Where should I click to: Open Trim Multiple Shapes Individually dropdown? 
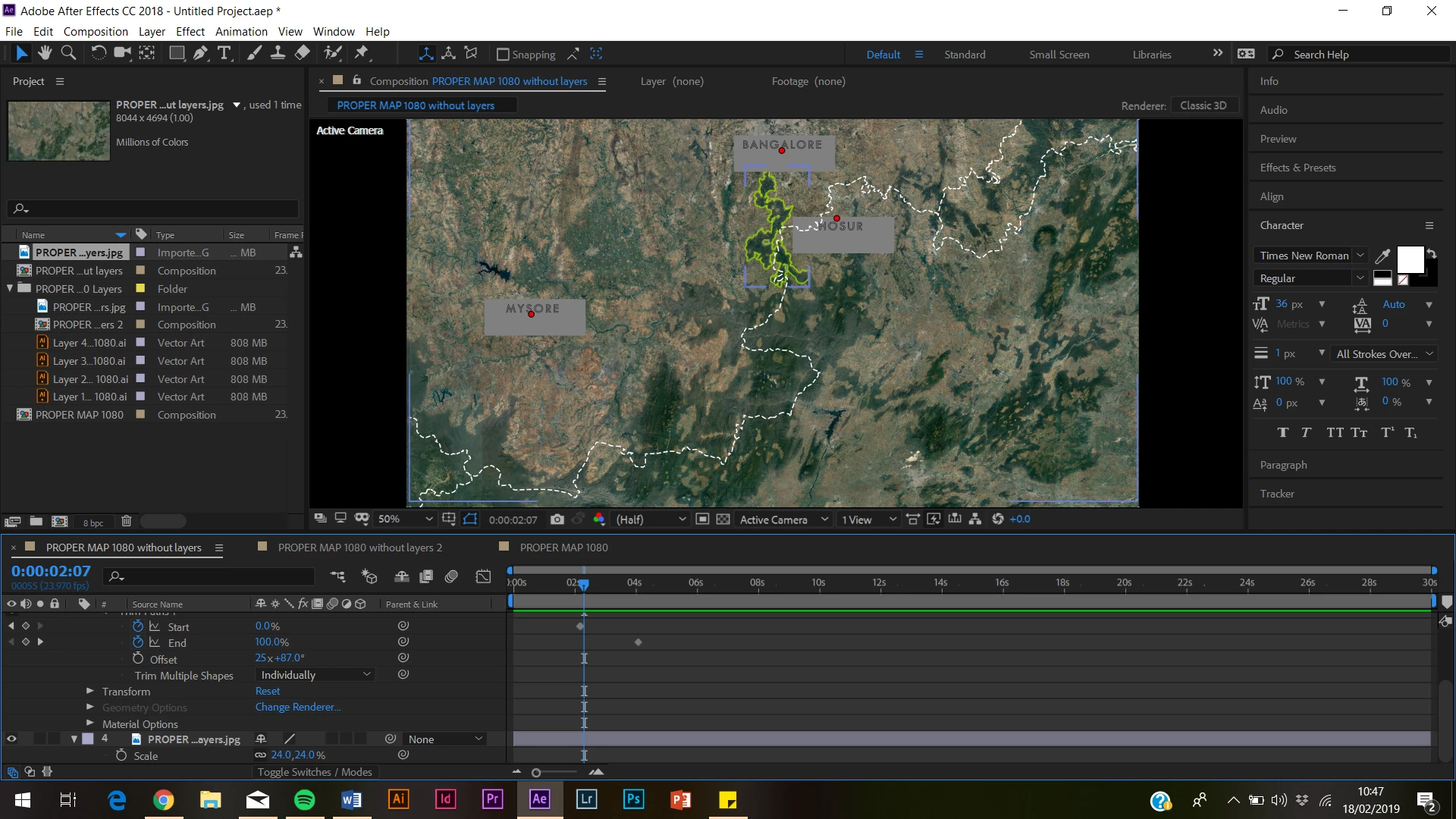pos(316,675)
